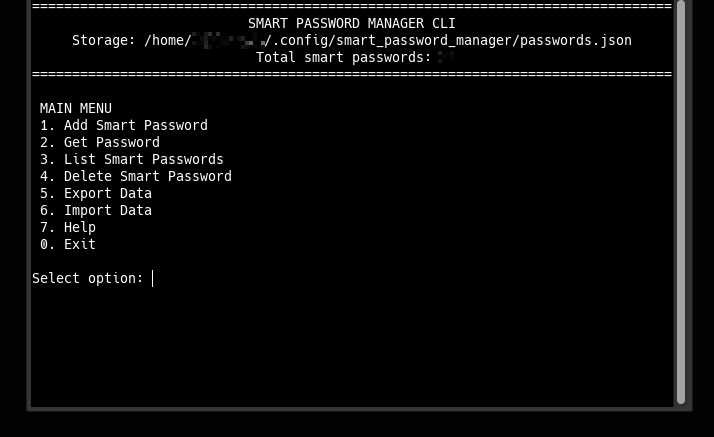
Task: Click the Help option in main menu
Action: coord(68,227)
